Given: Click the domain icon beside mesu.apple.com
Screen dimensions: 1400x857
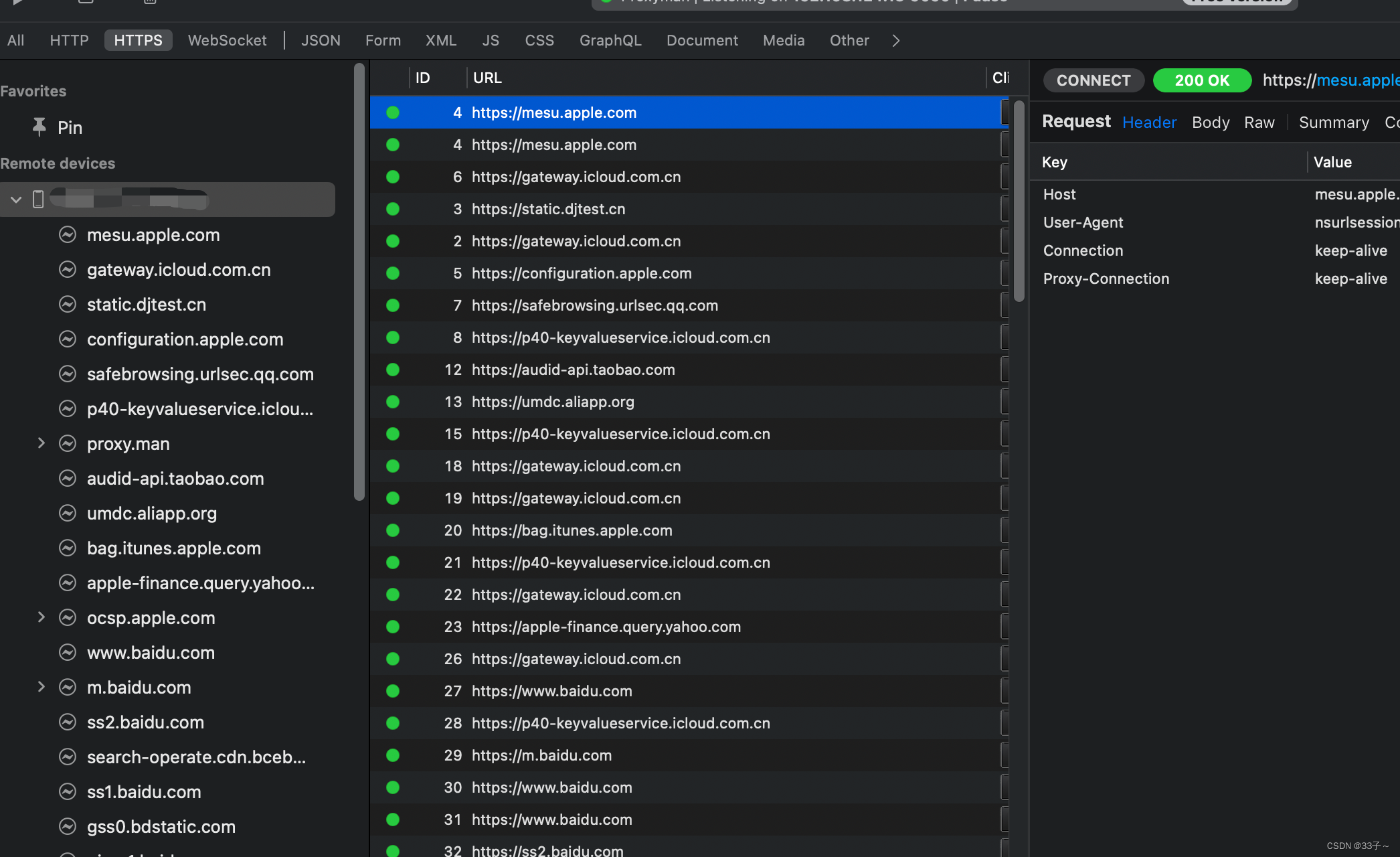Looking at the screenshot, I should click(68, 235).
